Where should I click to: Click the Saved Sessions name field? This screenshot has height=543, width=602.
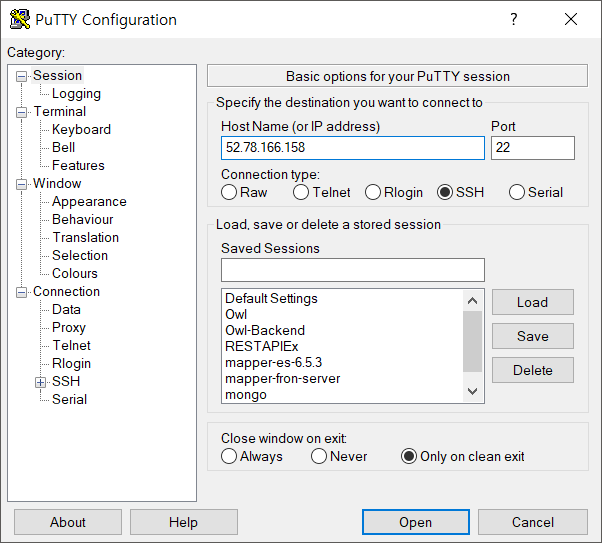352,270
